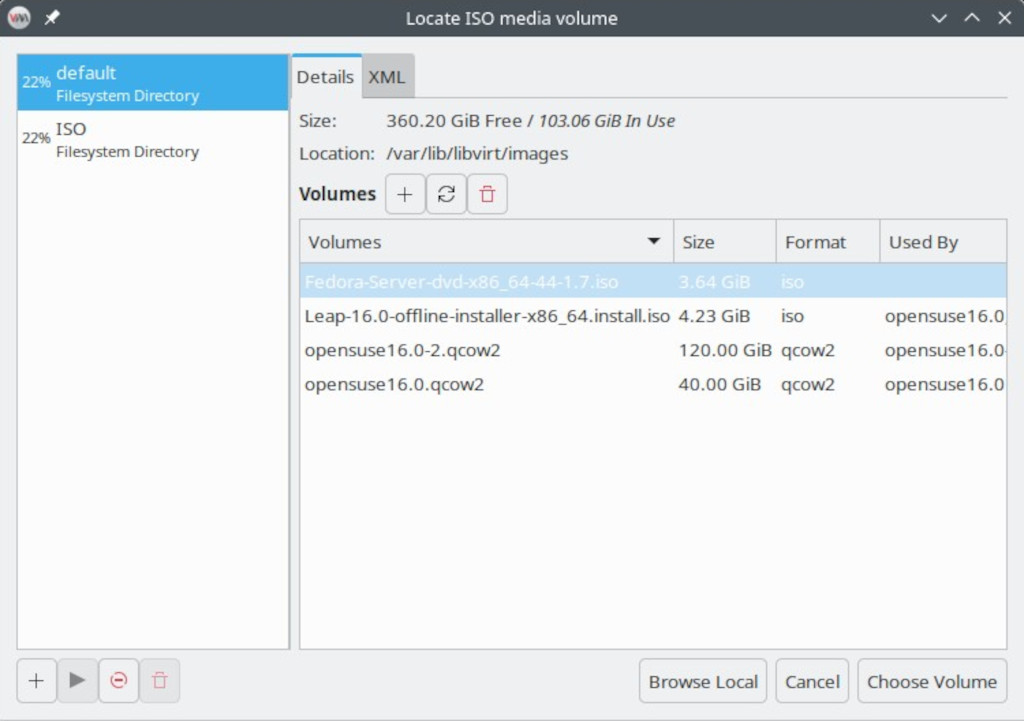Image resolution: width=1024 pixels, height=721 pixels.
Task: Click the location path /var/lib/libvirt/images
Action: 477,153
